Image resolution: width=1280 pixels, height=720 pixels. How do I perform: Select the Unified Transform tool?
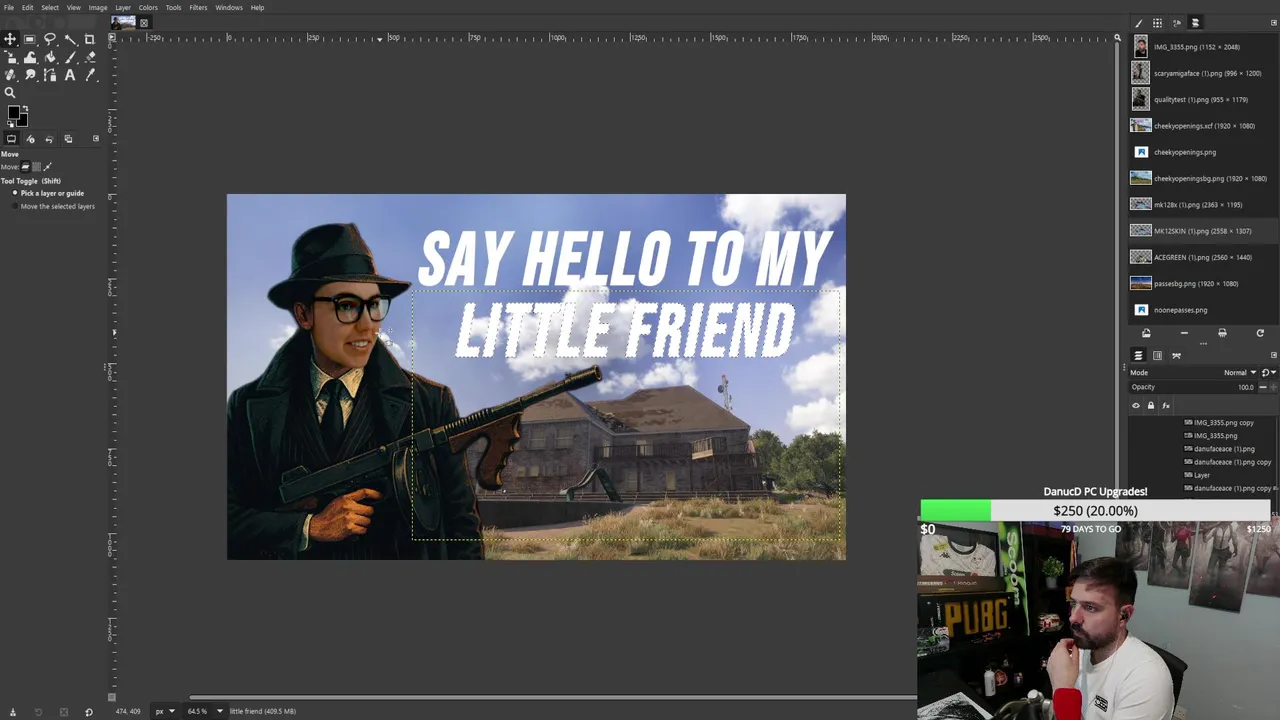pyautogui.click(x=10, y=57)
